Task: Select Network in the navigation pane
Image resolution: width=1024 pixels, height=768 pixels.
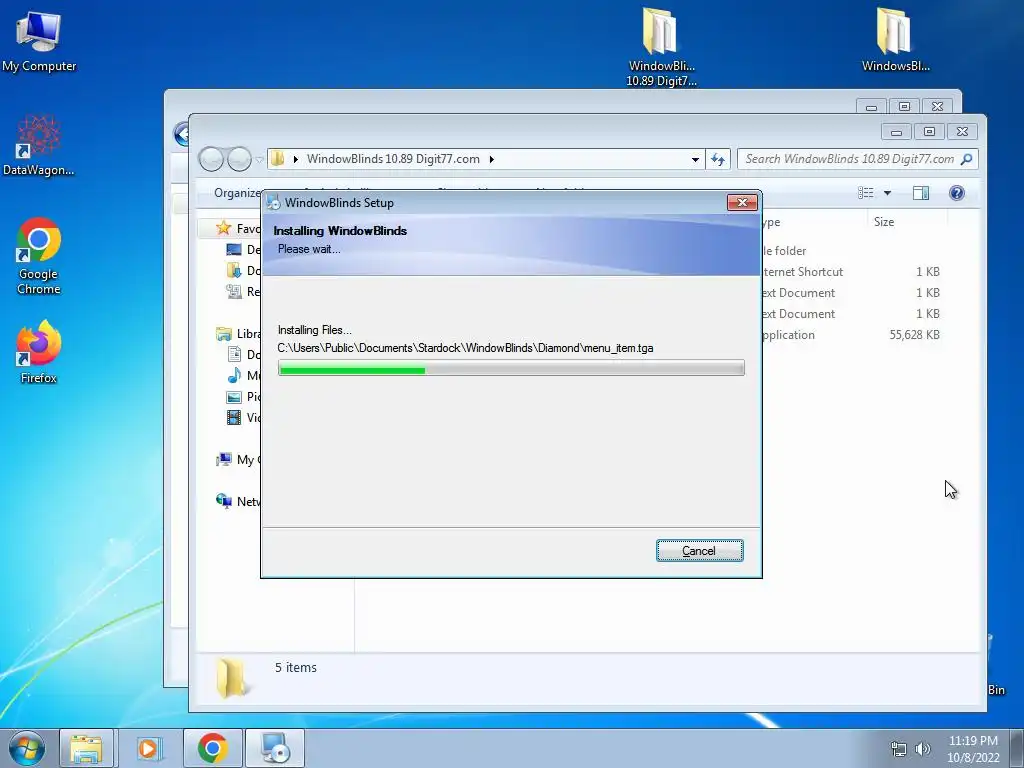Action: [x=238, y=502]
